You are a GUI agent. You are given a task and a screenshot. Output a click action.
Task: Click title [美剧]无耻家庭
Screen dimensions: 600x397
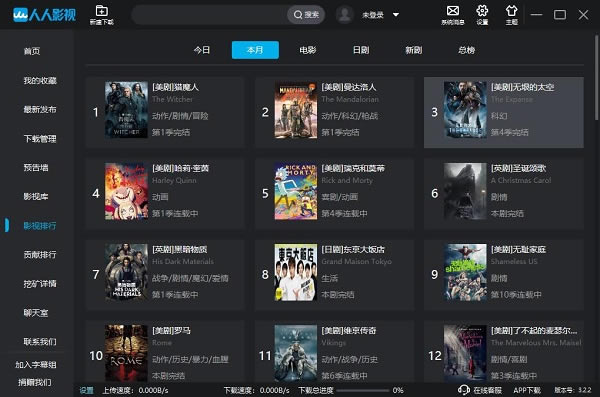(518, 249)
